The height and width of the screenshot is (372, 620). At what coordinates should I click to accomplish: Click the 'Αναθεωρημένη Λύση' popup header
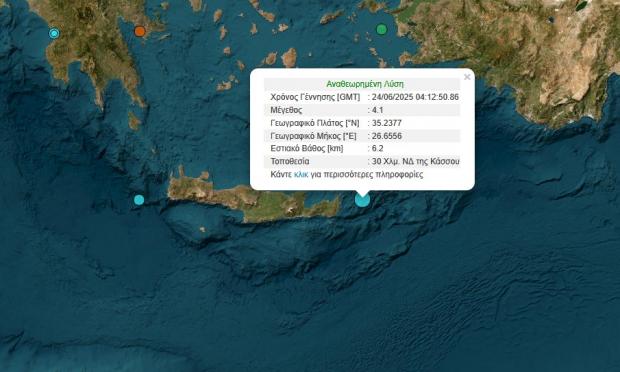(365, 84)
